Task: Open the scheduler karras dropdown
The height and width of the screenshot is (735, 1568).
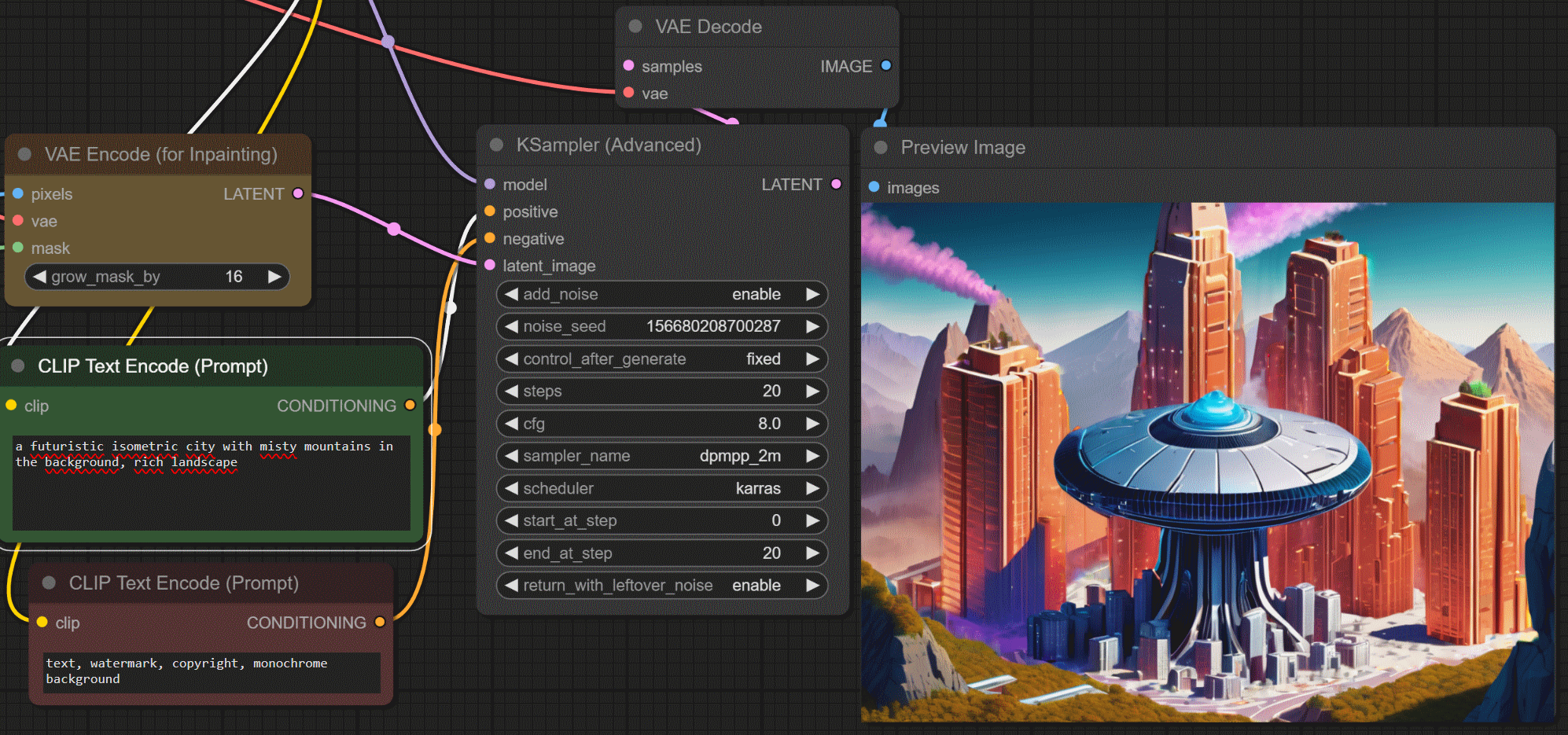Action: [661, 488]
